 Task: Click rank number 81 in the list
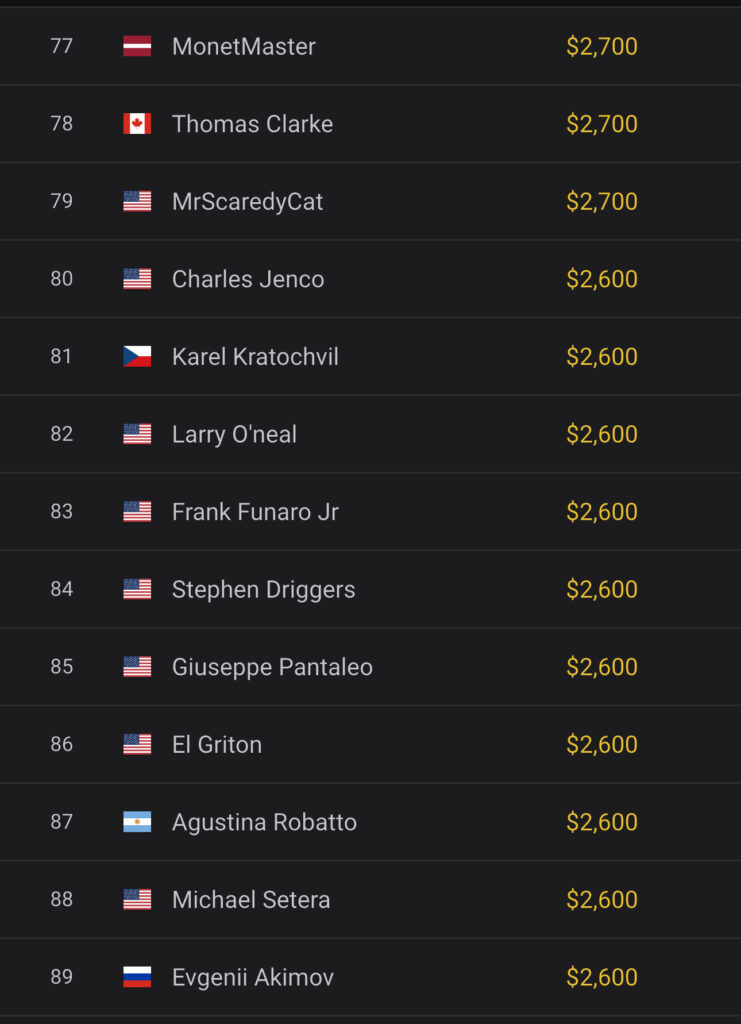point(62,356)
